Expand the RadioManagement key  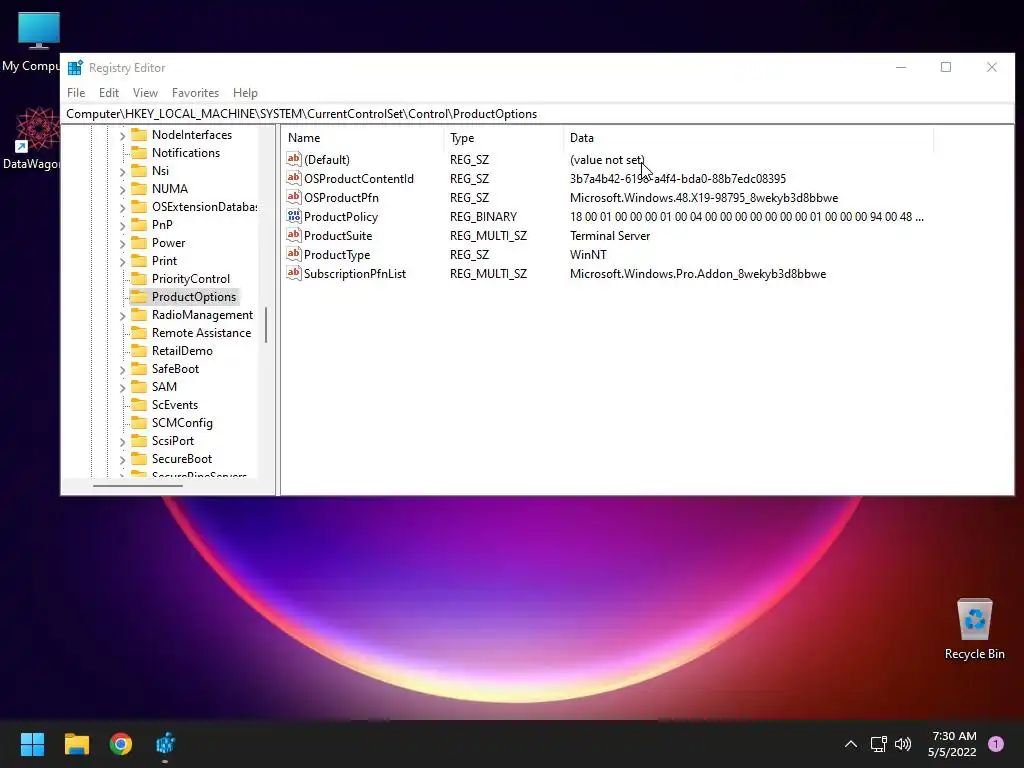pos(122,316)
